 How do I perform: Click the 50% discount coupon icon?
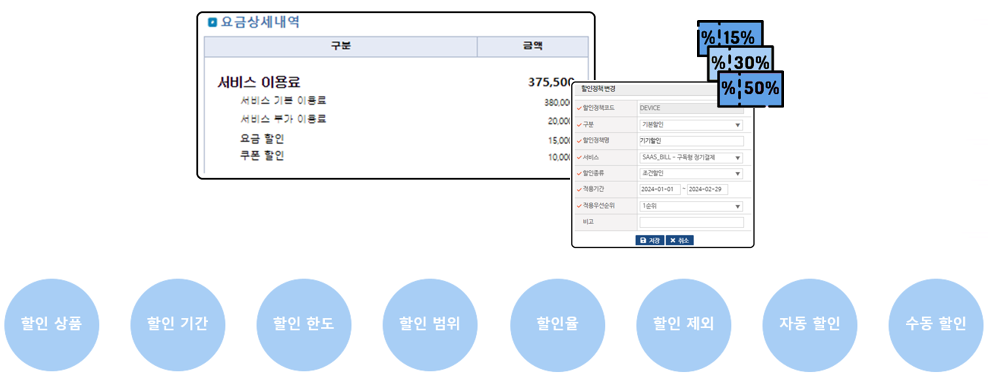(750, 88)
